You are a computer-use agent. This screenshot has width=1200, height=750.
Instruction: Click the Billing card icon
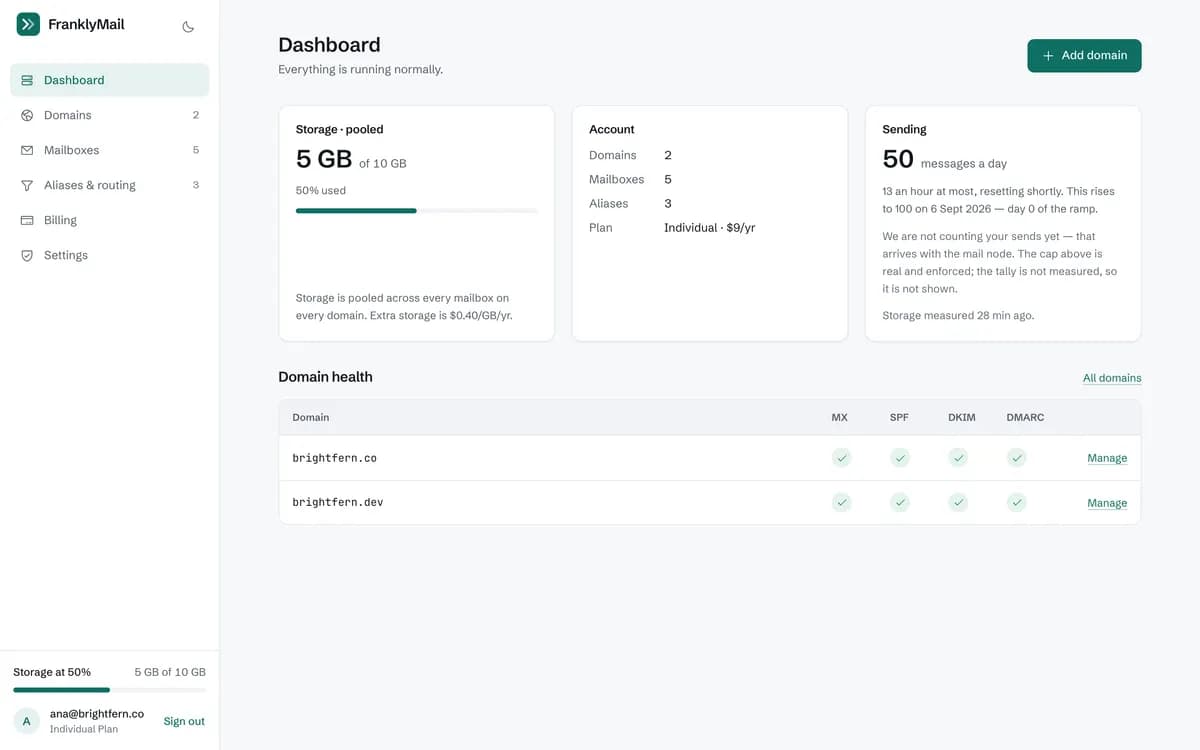[27, 220]
